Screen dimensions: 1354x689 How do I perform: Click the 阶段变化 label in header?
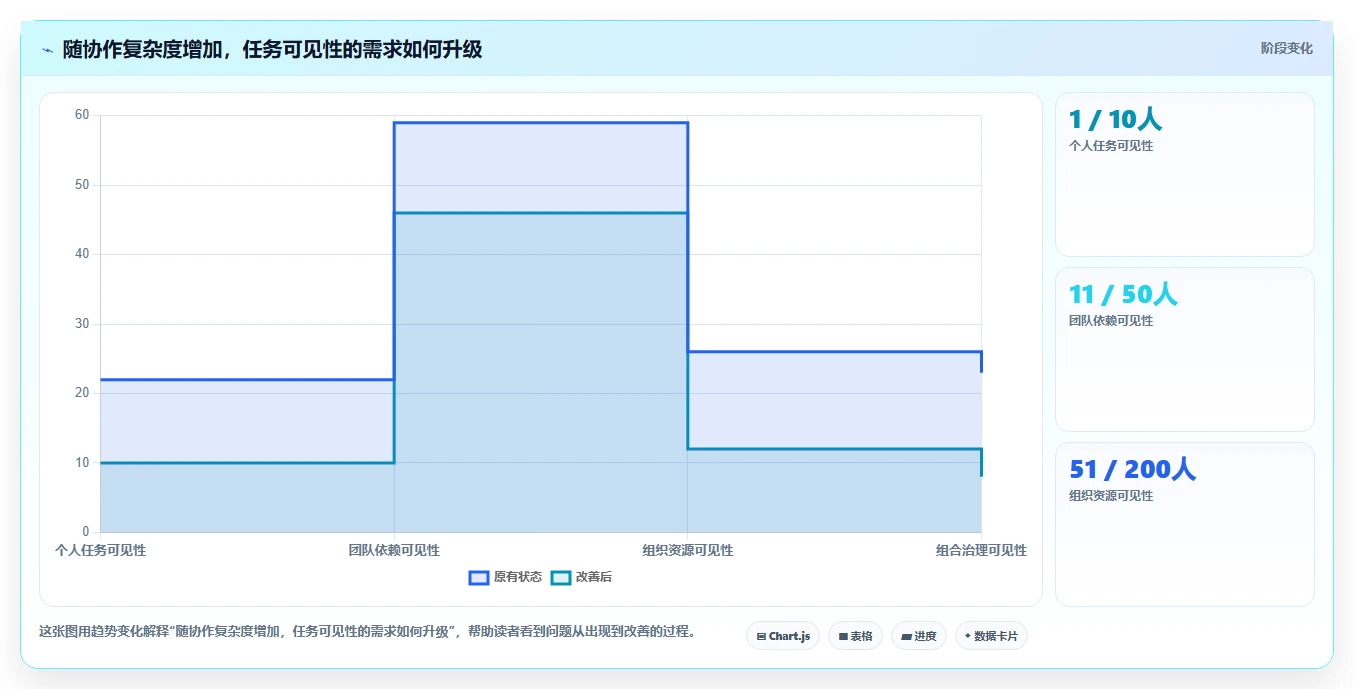pos(1287,48)
